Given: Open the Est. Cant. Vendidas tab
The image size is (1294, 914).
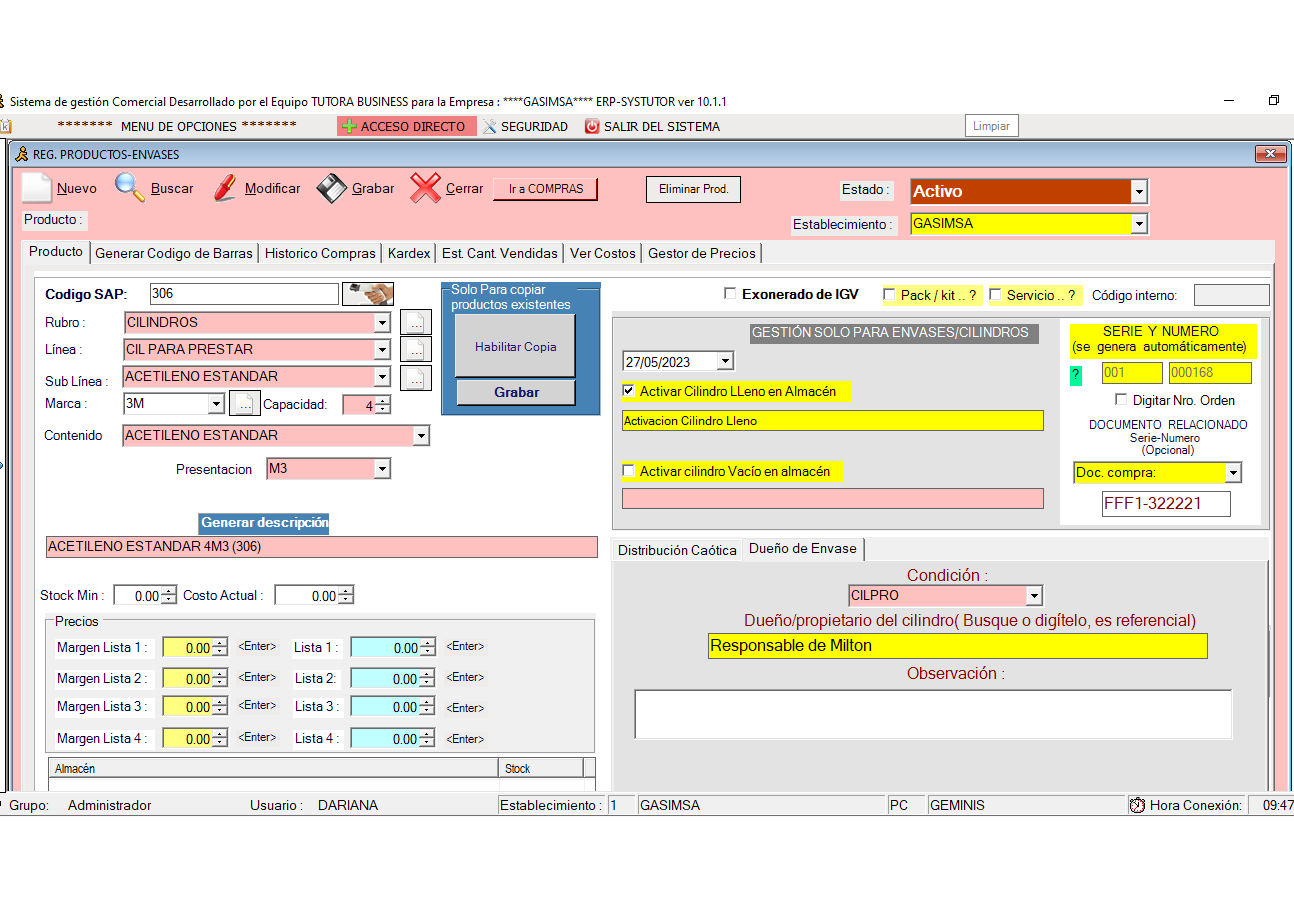Looking at the screenshot, I should coord(500,254).
